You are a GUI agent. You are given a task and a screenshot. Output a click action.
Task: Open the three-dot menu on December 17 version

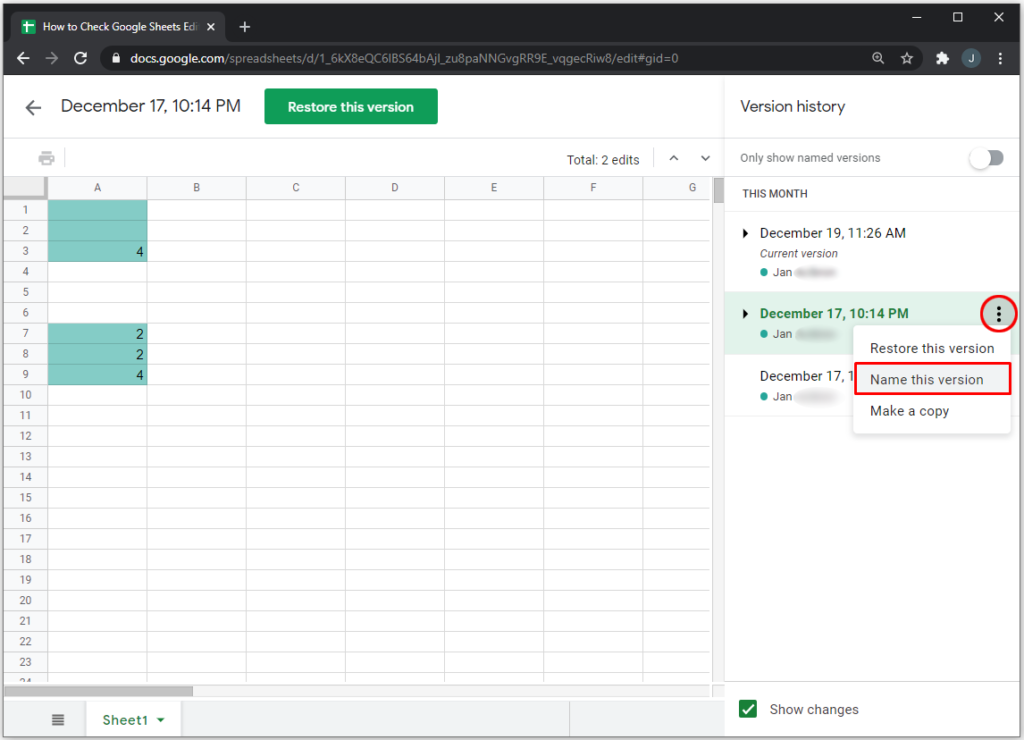click(x=998, y=313)
